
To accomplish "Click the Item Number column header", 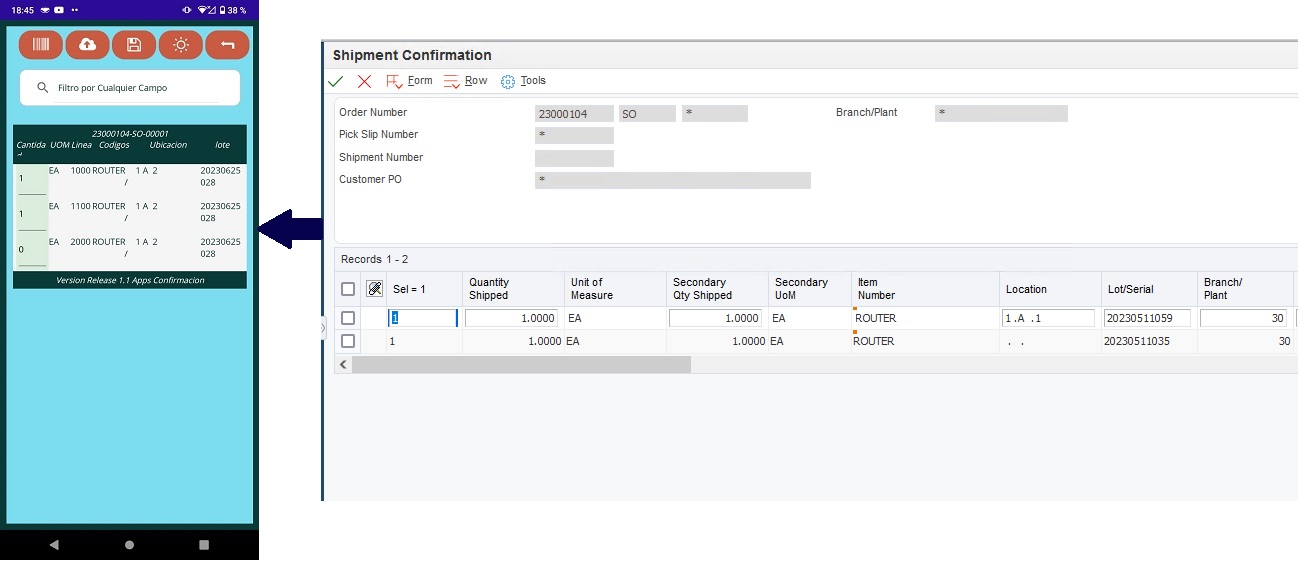I will point(925,289).
